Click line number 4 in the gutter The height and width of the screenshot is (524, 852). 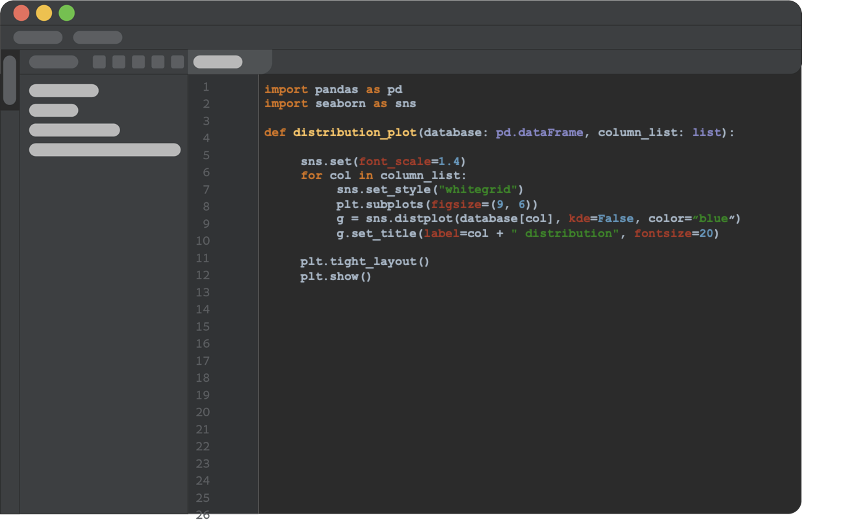pyautogui.click(x=206, y=138)
